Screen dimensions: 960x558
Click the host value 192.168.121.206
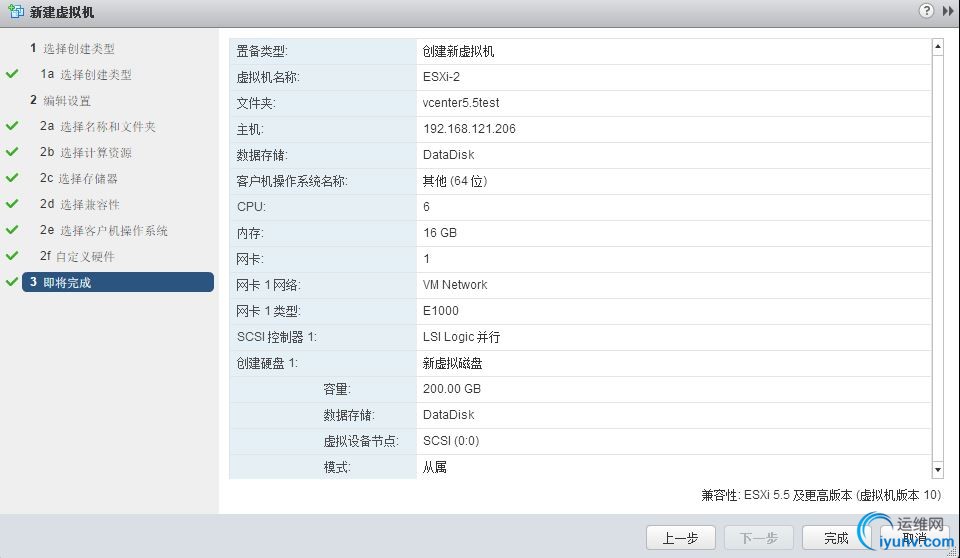[470, 129]
